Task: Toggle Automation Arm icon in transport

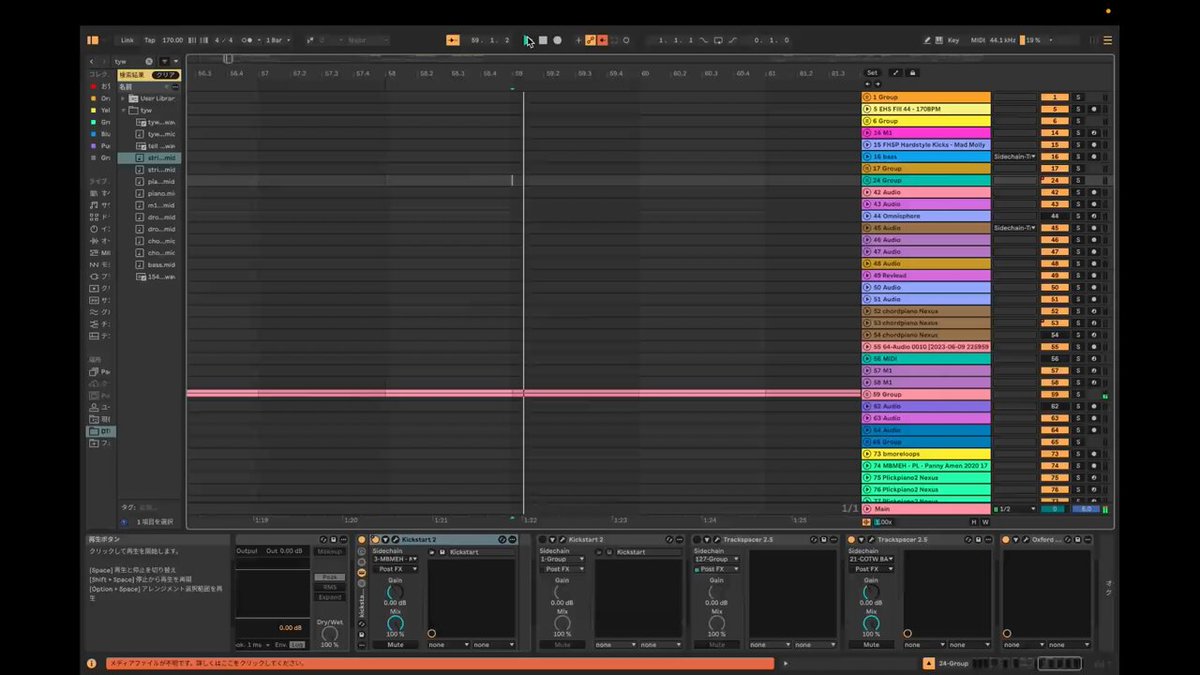Action: click(x=590, y=40)
